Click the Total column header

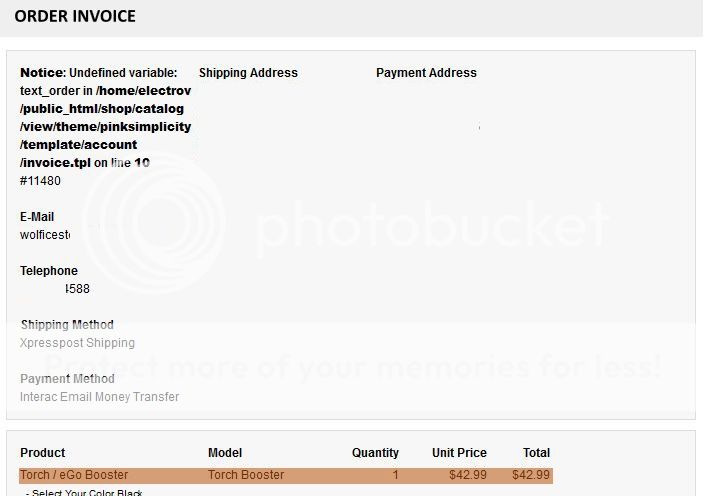tap(536, 452)
